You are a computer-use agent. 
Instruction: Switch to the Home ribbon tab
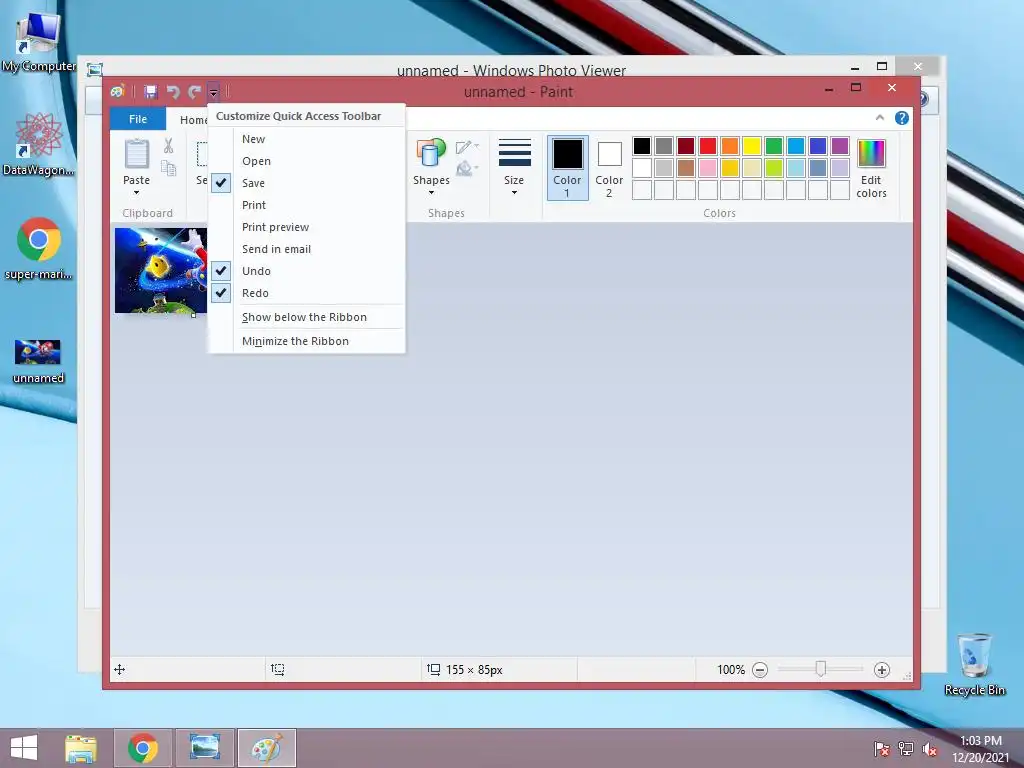click(193, 120)
